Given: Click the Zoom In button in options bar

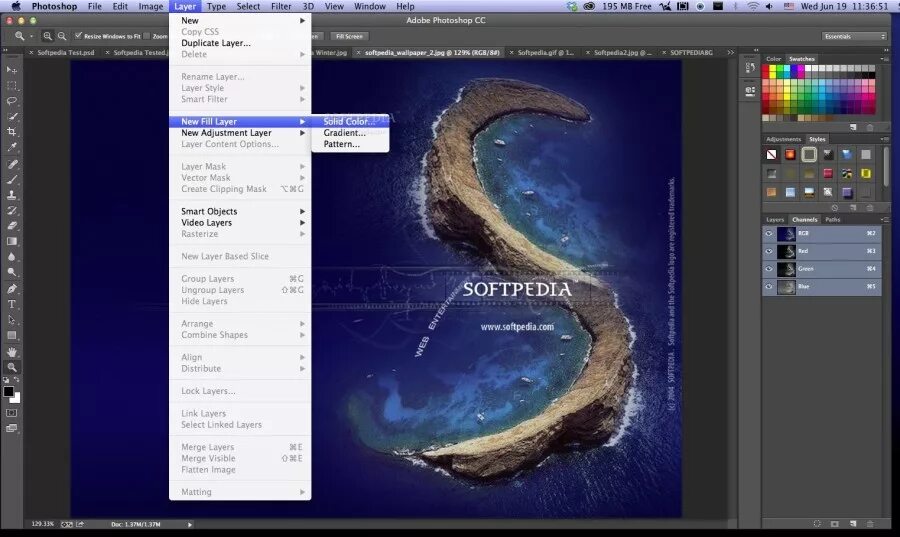Looking at the screenshot, I should [48, 36].
